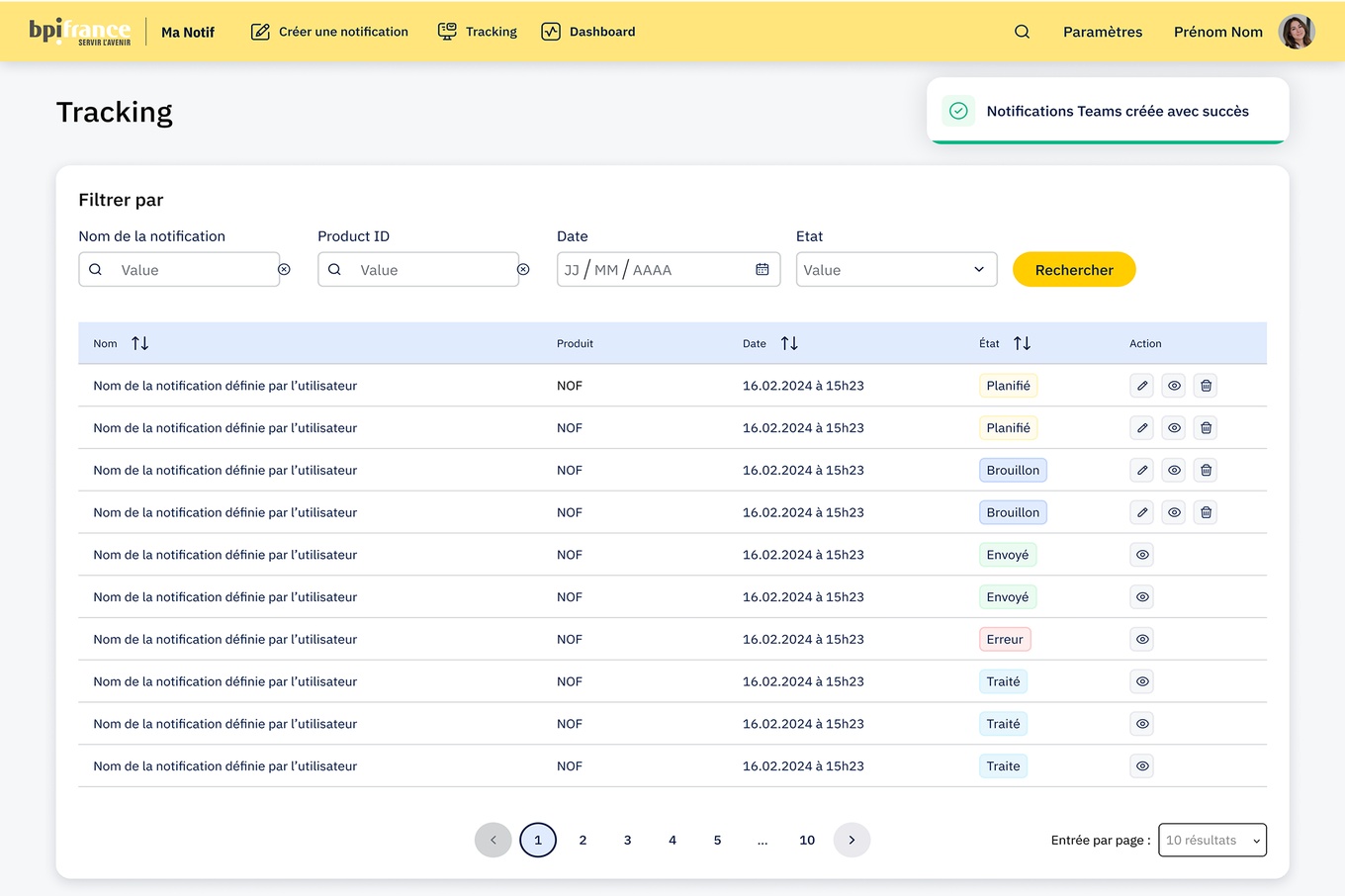
Task: Delete the first Brouillon notification
Action: pyautogui.click(x=1206, y=470)
